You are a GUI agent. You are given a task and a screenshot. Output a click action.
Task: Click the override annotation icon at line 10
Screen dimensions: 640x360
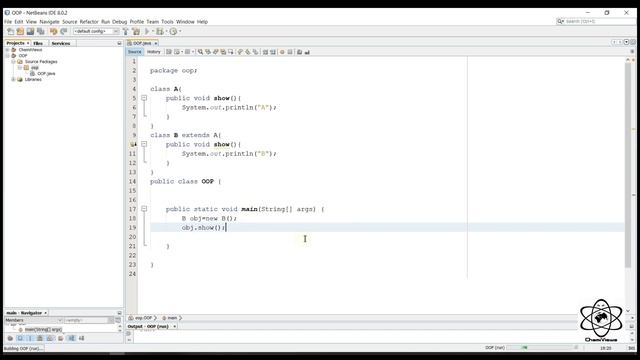[133, 144]
